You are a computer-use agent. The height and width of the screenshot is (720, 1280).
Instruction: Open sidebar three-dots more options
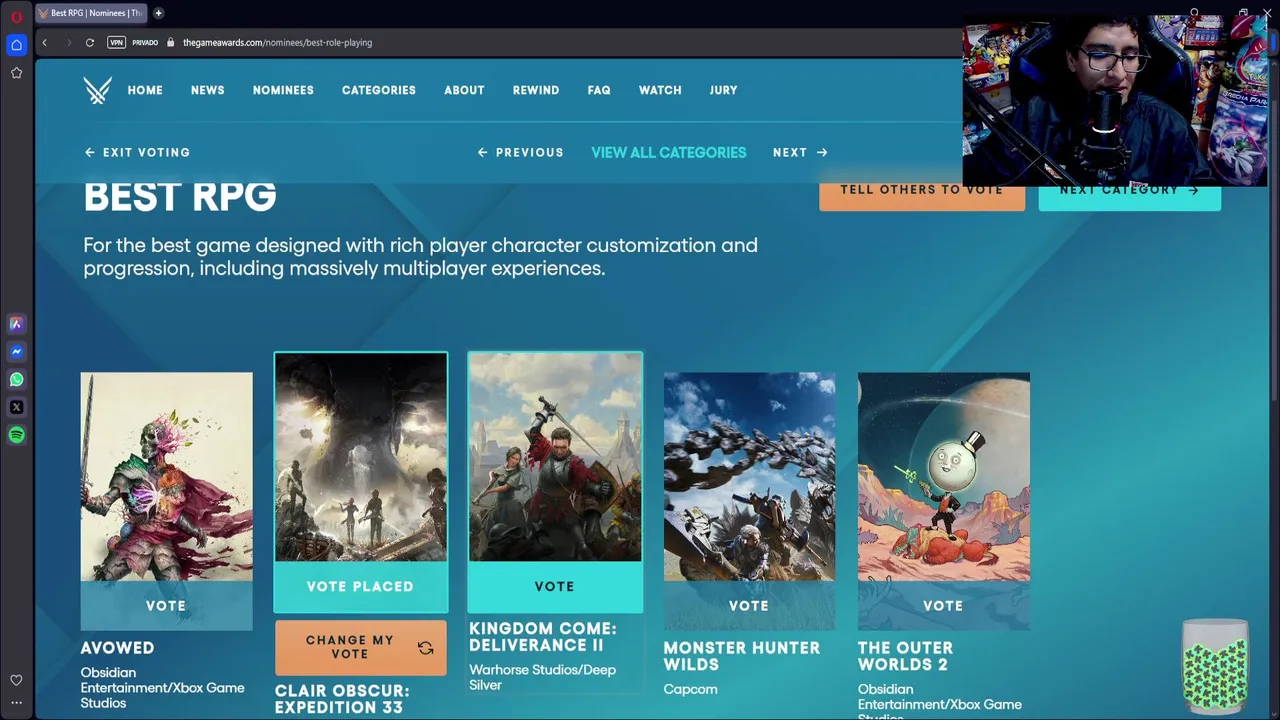(16, 703)
